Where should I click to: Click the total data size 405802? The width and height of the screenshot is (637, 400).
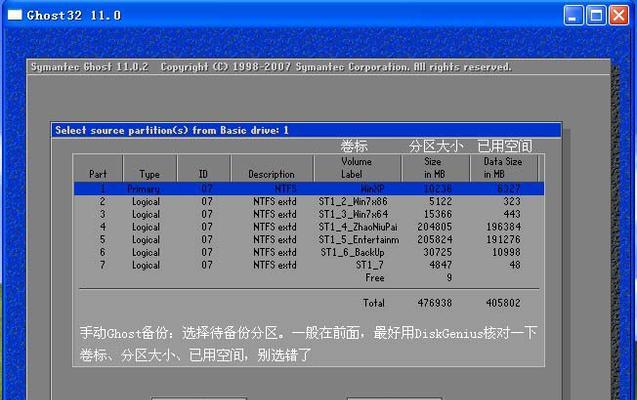pyautogui.click(x=503, y=303)
